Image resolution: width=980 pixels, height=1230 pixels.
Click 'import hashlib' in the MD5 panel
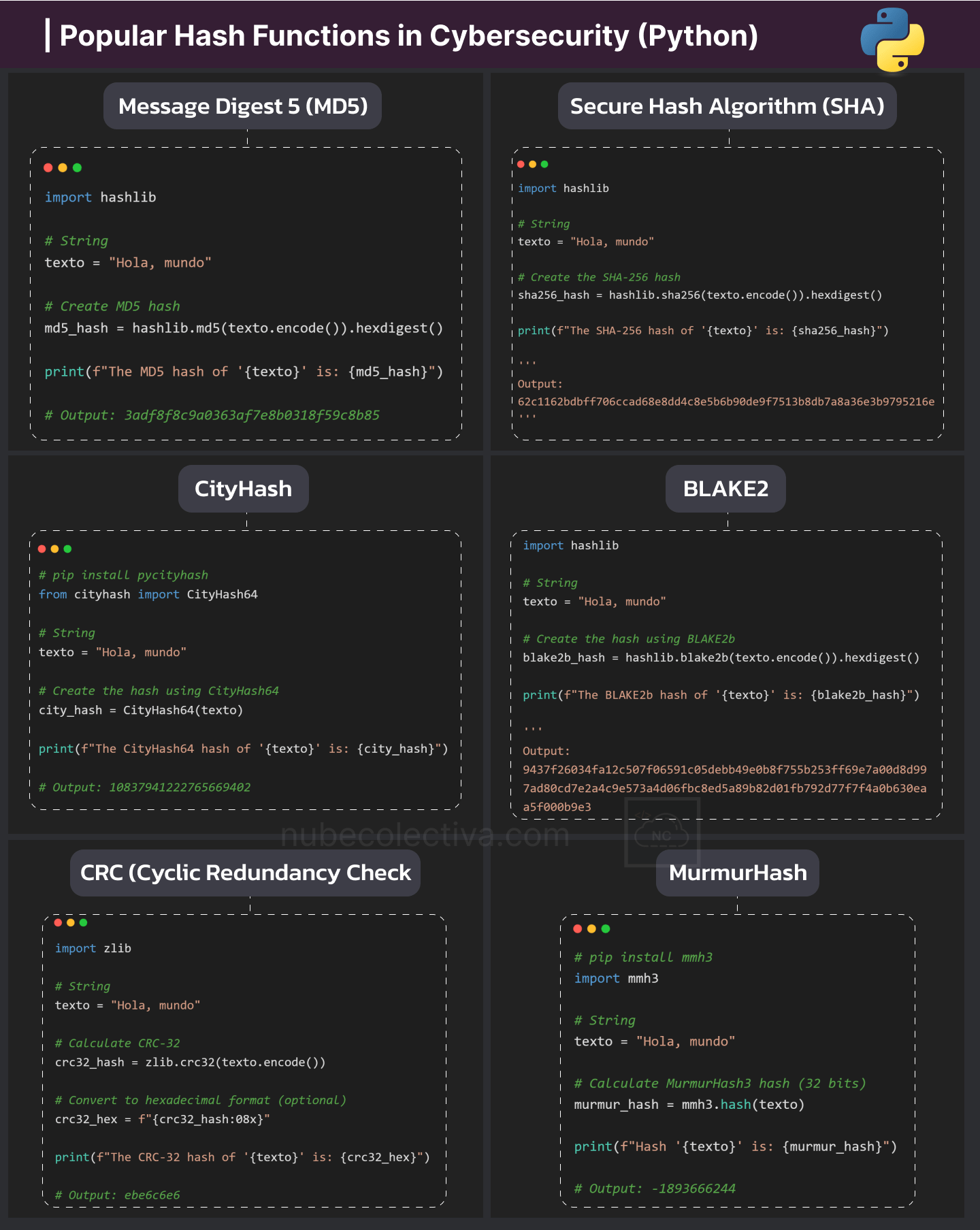[101, 197]
